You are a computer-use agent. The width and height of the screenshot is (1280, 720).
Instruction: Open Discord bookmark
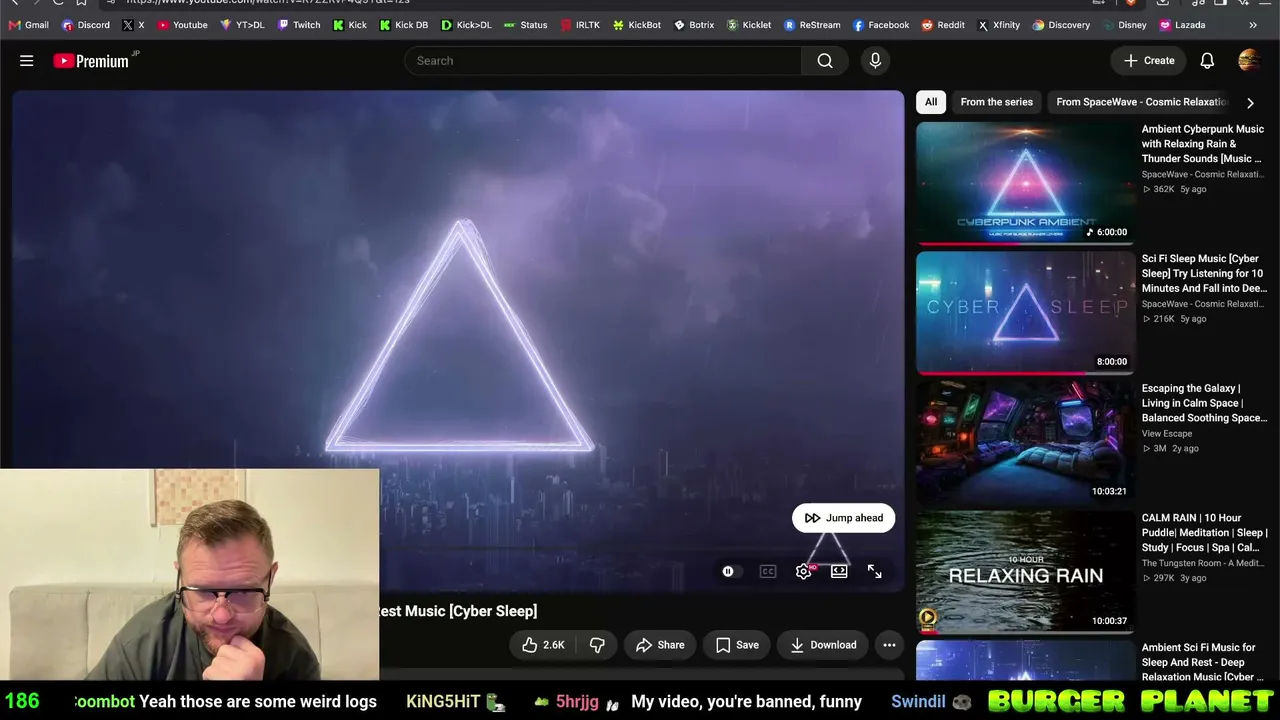(x=85, y=25)
